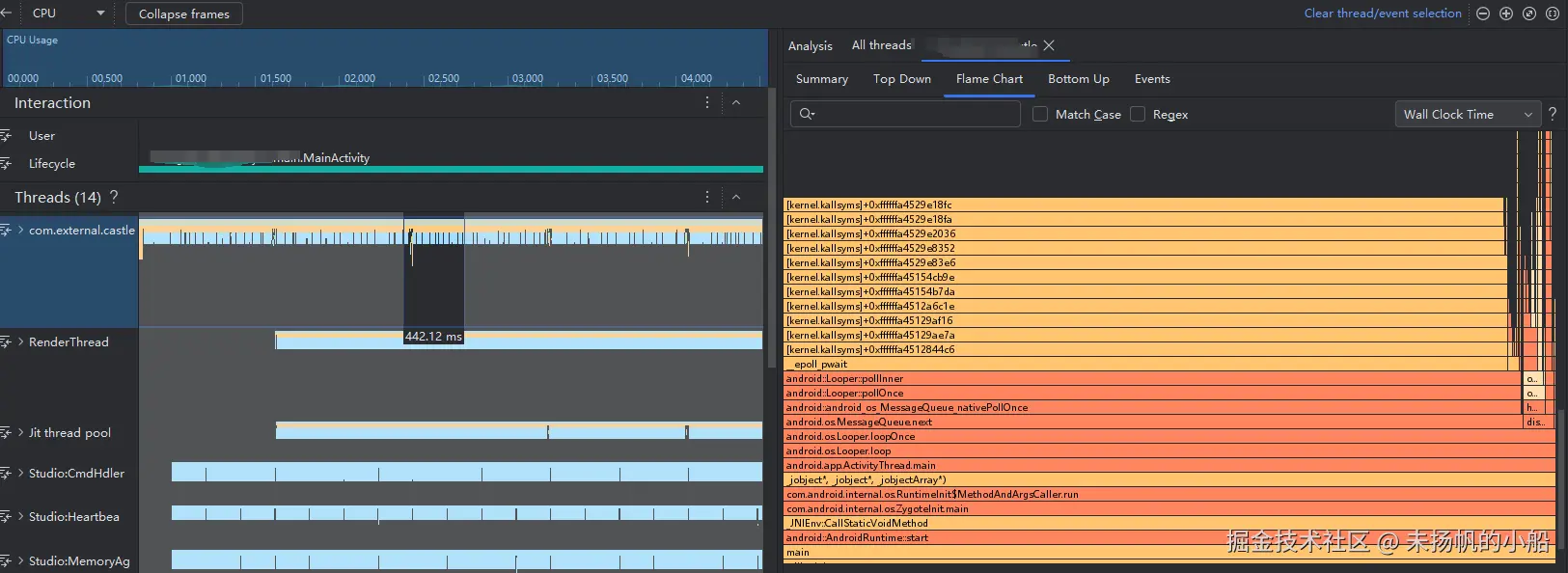Click the zoom to selection icon
1568x573 pixels.
[1553, 14]
